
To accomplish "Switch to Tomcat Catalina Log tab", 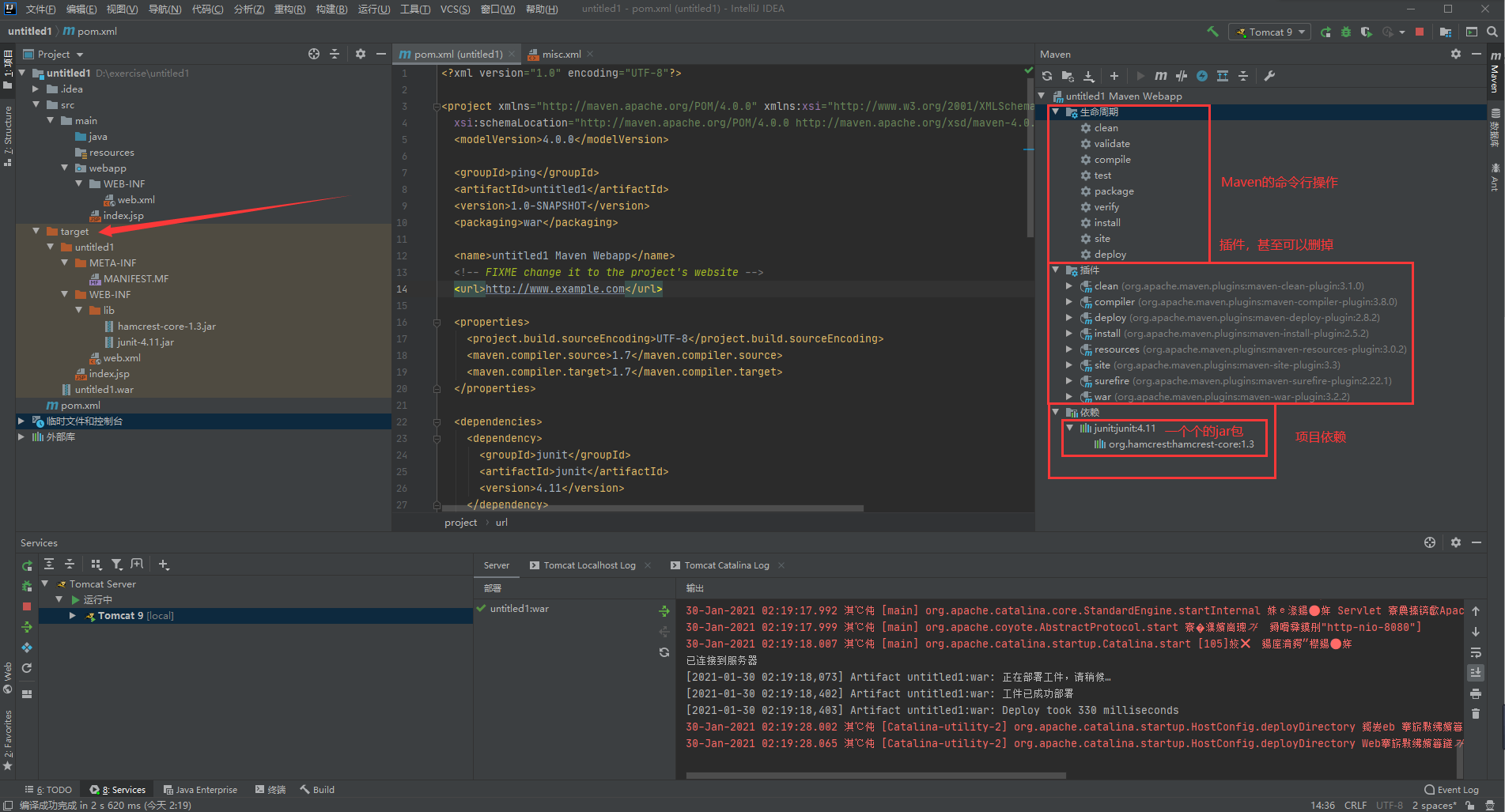I will [726, 565].
